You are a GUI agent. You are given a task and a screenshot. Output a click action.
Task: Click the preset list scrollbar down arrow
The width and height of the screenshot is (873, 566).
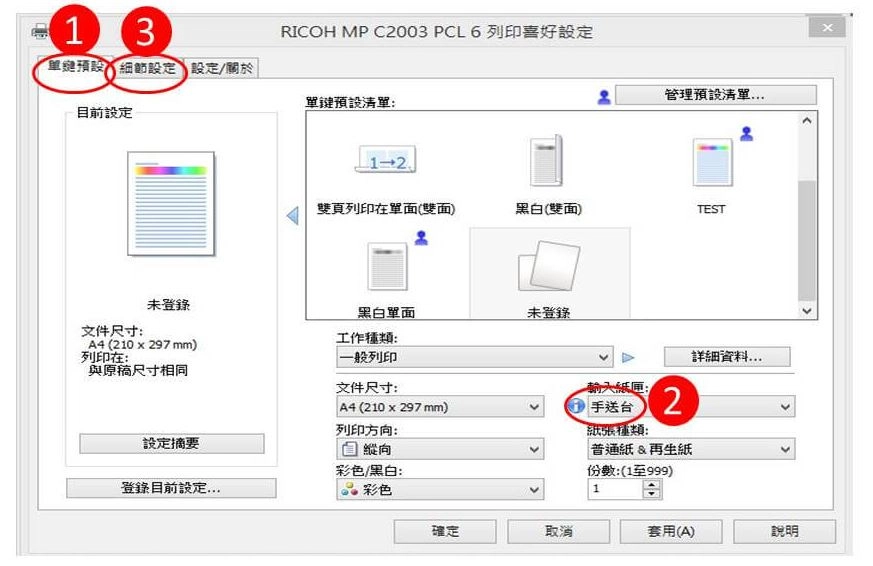(x=807, y=311)
